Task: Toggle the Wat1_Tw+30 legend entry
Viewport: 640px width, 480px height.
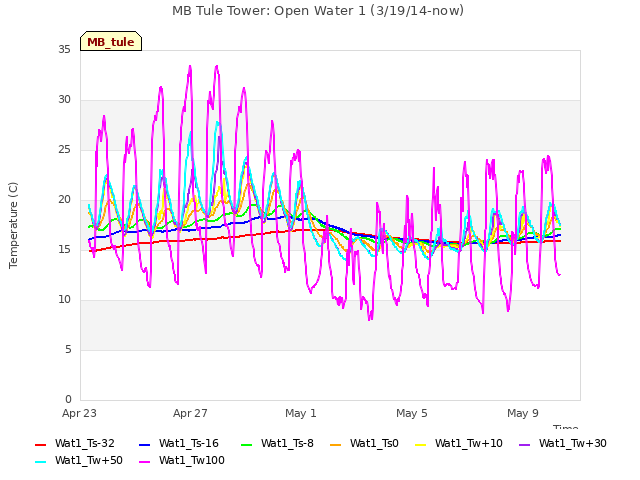Action: click(x=562, y=443)
